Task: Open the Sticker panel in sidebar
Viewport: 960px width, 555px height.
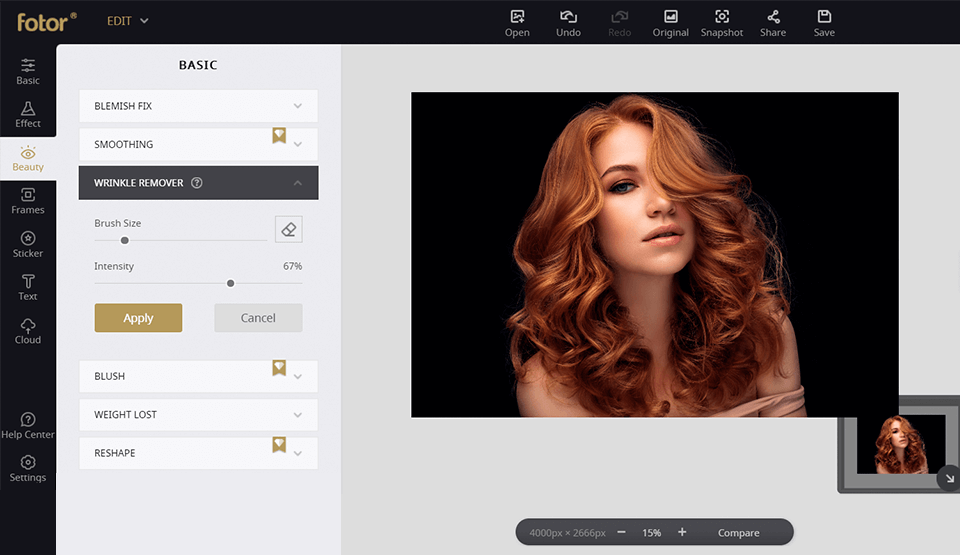Action: pos(28,244)
